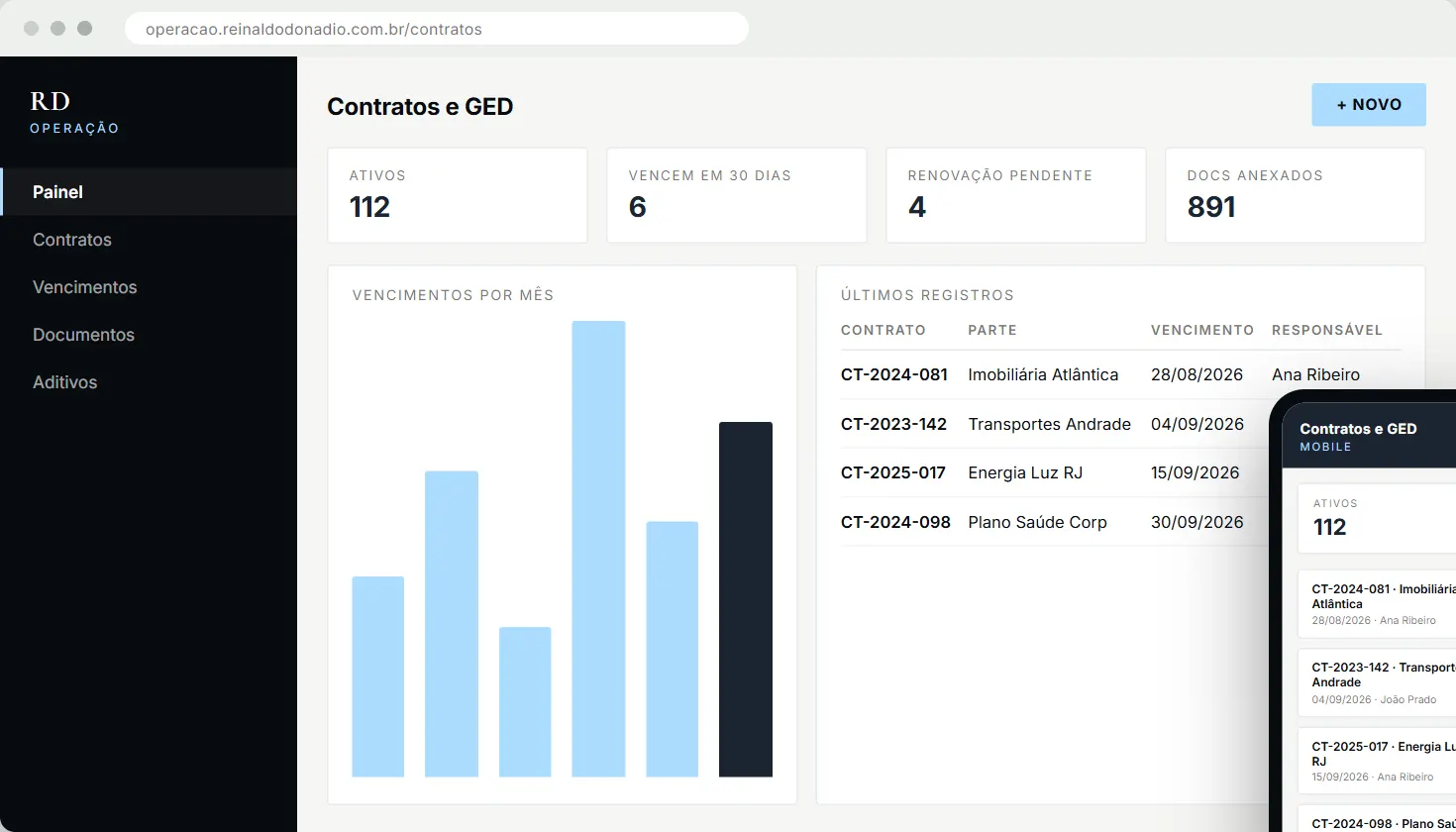Open the Vencimentos sidebar section
This screenshot has height=832, width=1456.
click(149, 287)
